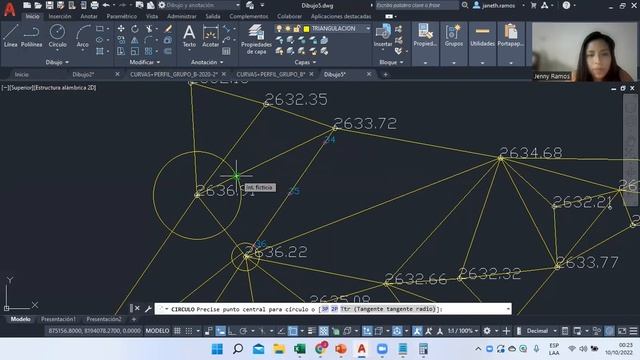Click the janeth.ramos account button
640x360 pixels.
(499, 5)
